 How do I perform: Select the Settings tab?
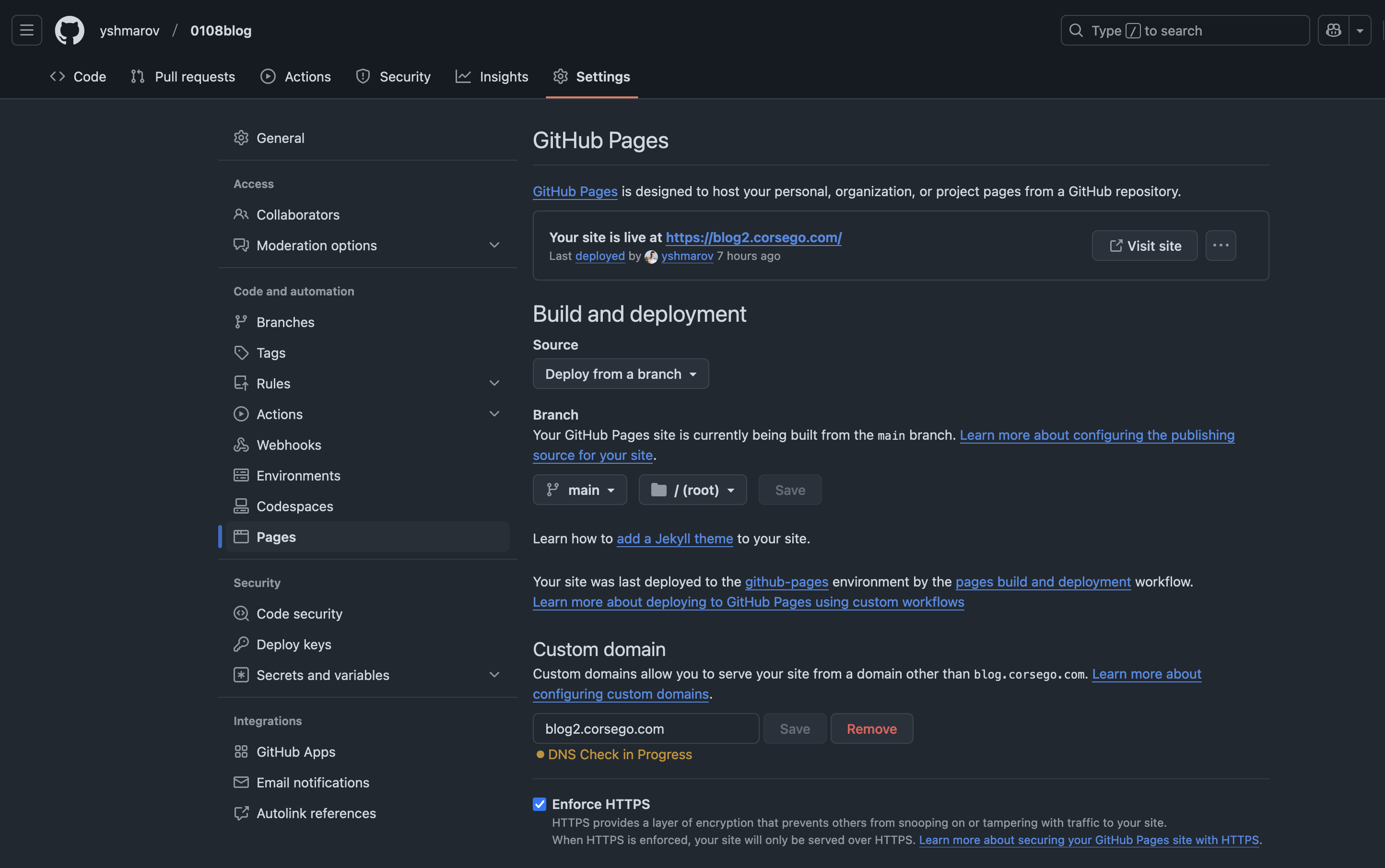592,76
